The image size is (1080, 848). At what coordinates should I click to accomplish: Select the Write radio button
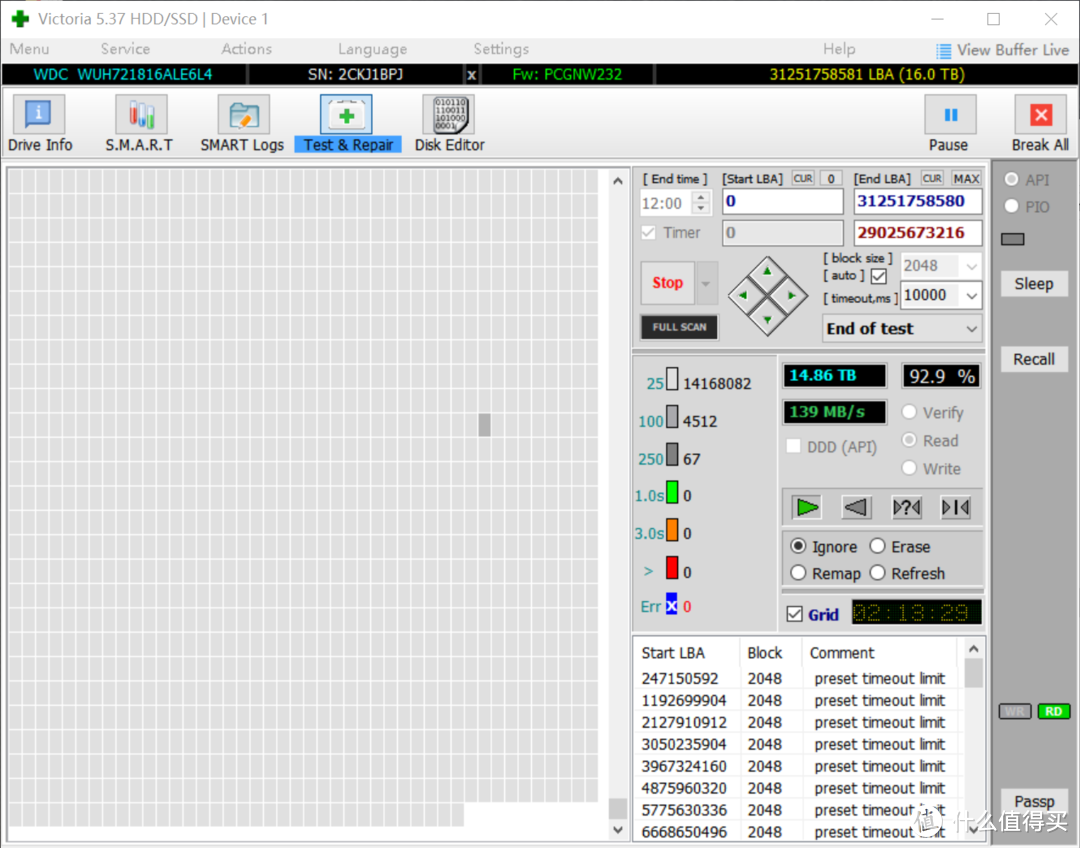(x=909, y=468)
